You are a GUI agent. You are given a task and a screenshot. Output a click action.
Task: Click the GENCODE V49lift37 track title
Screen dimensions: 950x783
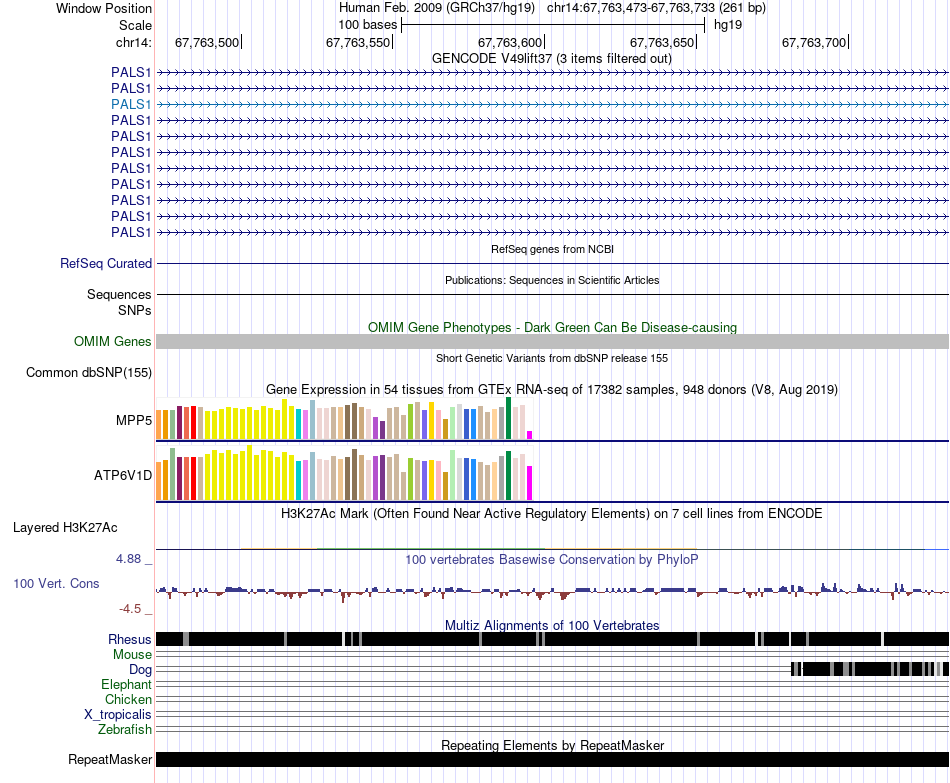(552, 59)
